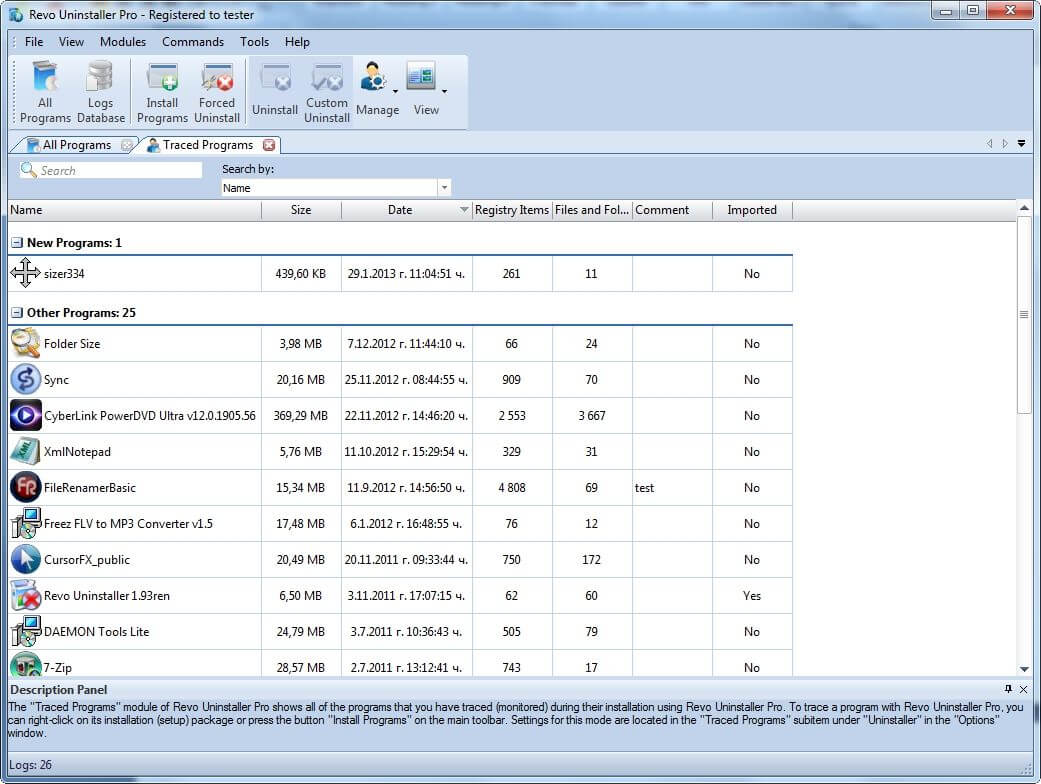Open the File menu
Viewport: 1041px width, 784px height.
point(34,42)
